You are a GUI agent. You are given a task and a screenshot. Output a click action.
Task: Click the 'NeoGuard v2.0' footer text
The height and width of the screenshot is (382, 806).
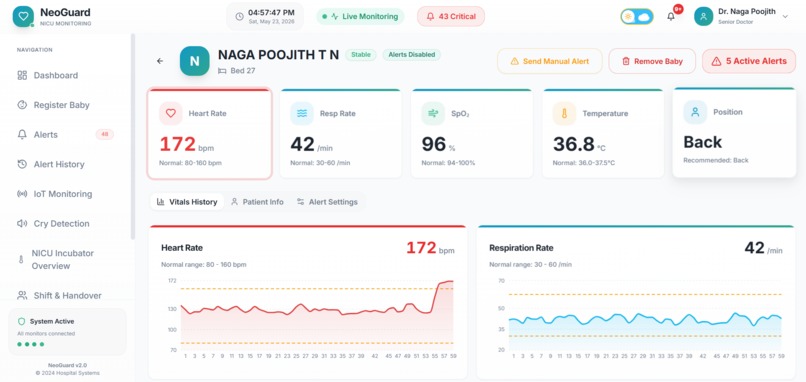[67, 365]
